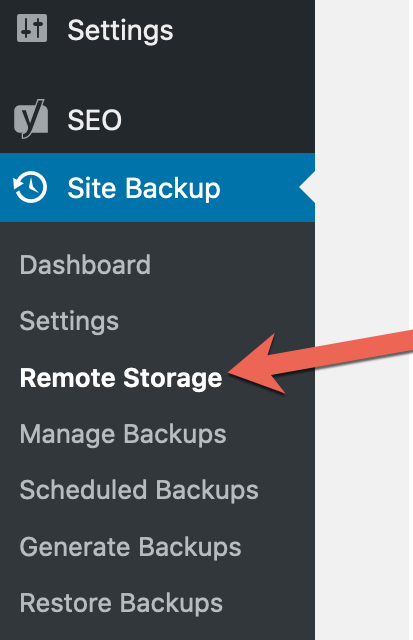Open the top-level Settings menu label
Viewport: 413px width, 640px height.
[120, 31]
